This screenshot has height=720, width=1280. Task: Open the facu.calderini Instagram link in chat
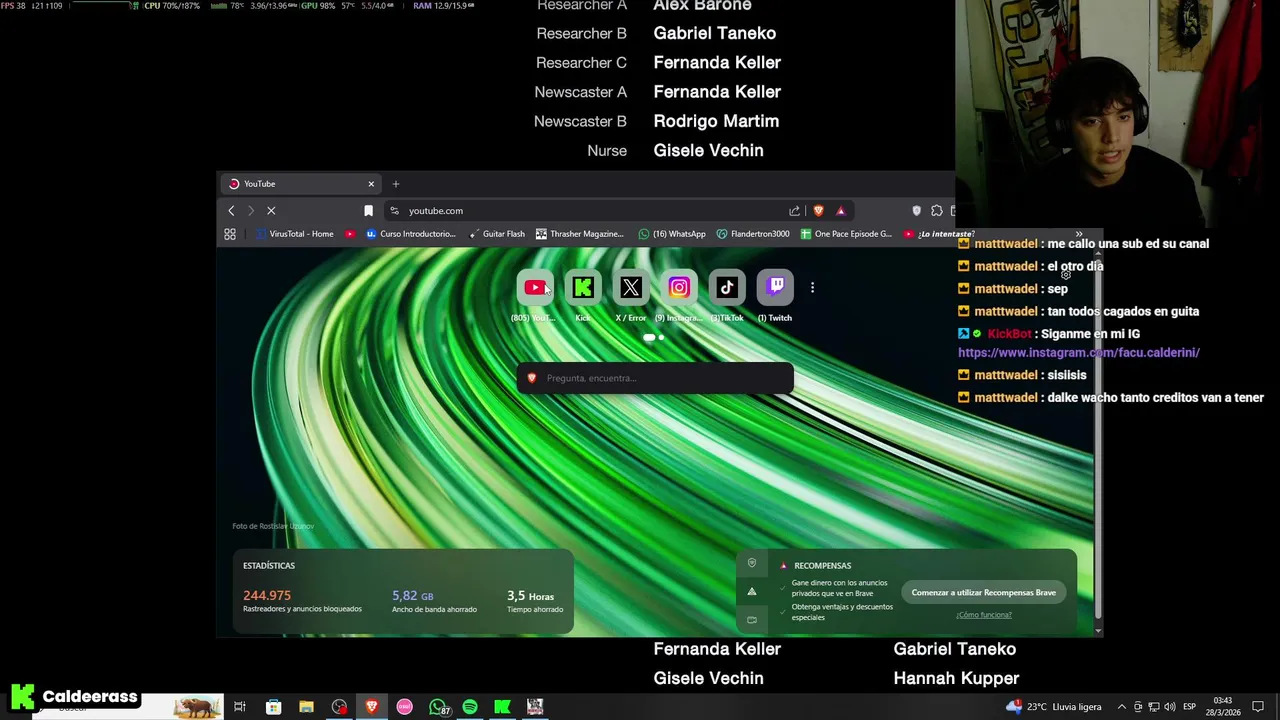(1079, 352)
